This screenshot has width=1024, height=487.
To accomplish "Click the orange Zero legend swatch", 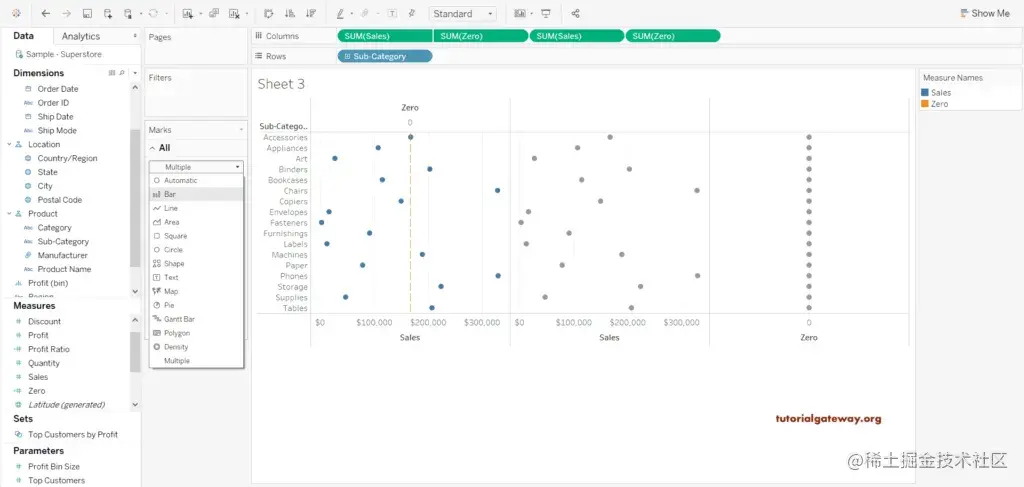I will (925, 104).
